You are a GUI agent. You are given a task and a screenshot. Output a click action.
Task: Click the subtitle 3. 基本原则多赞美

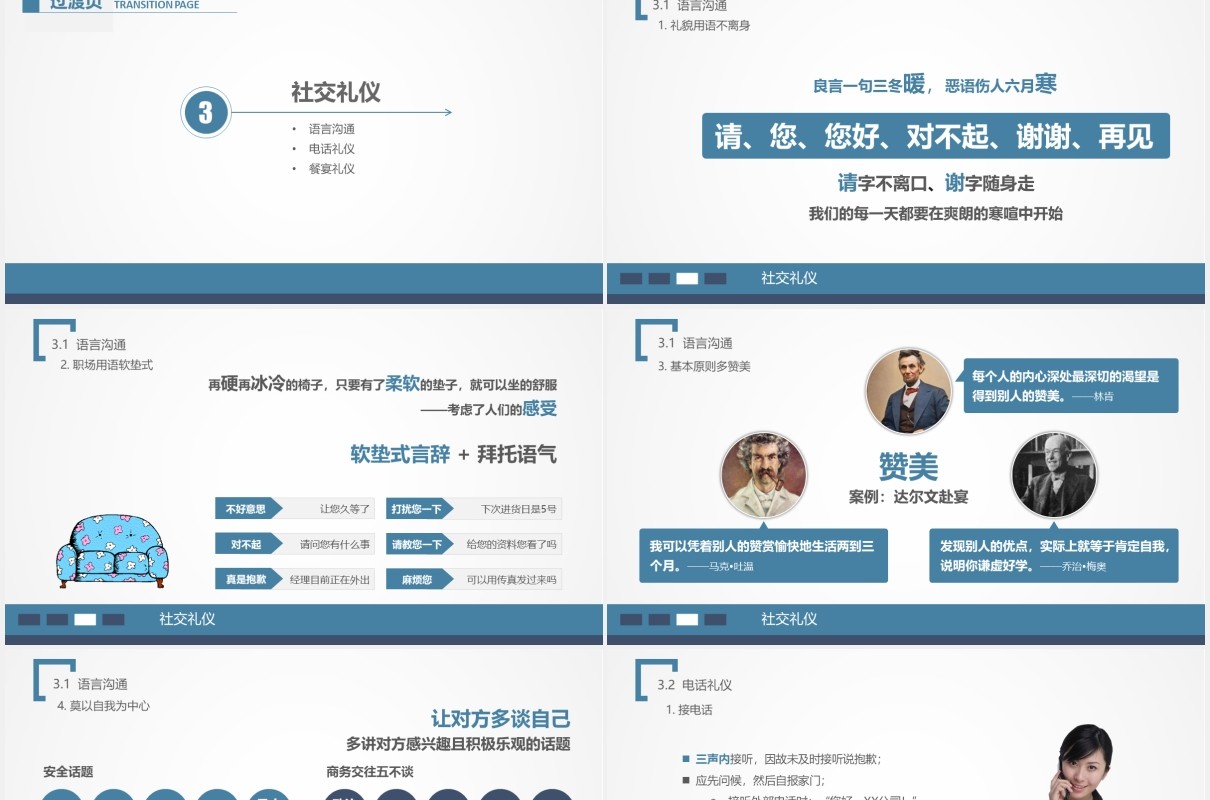click(704, 366)
